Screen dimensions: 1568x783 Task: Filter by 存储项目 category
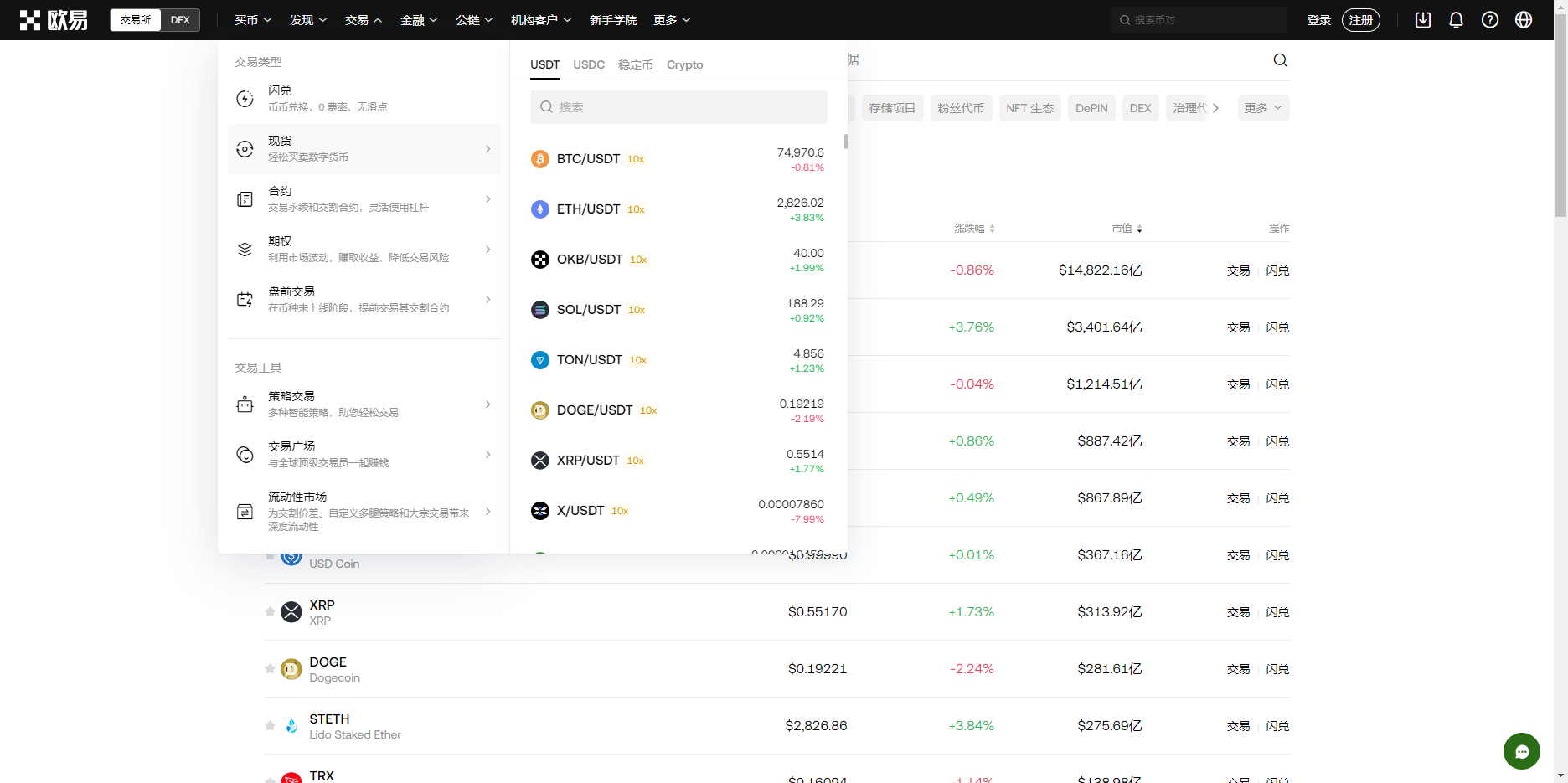(x=892, y=108)
